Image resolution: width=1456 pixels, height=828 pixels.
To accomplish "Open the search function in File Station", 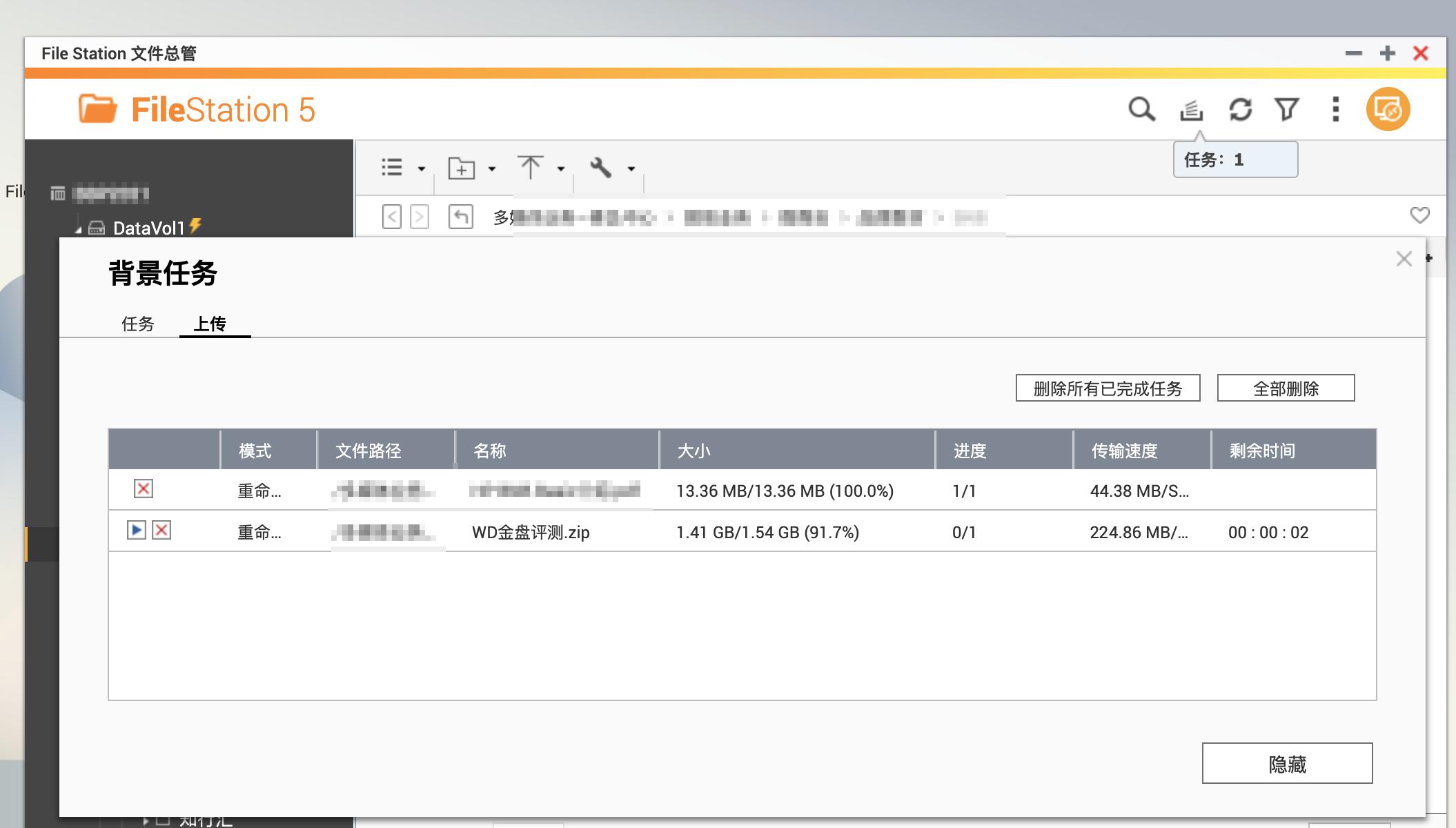I will pos(1142,109).
